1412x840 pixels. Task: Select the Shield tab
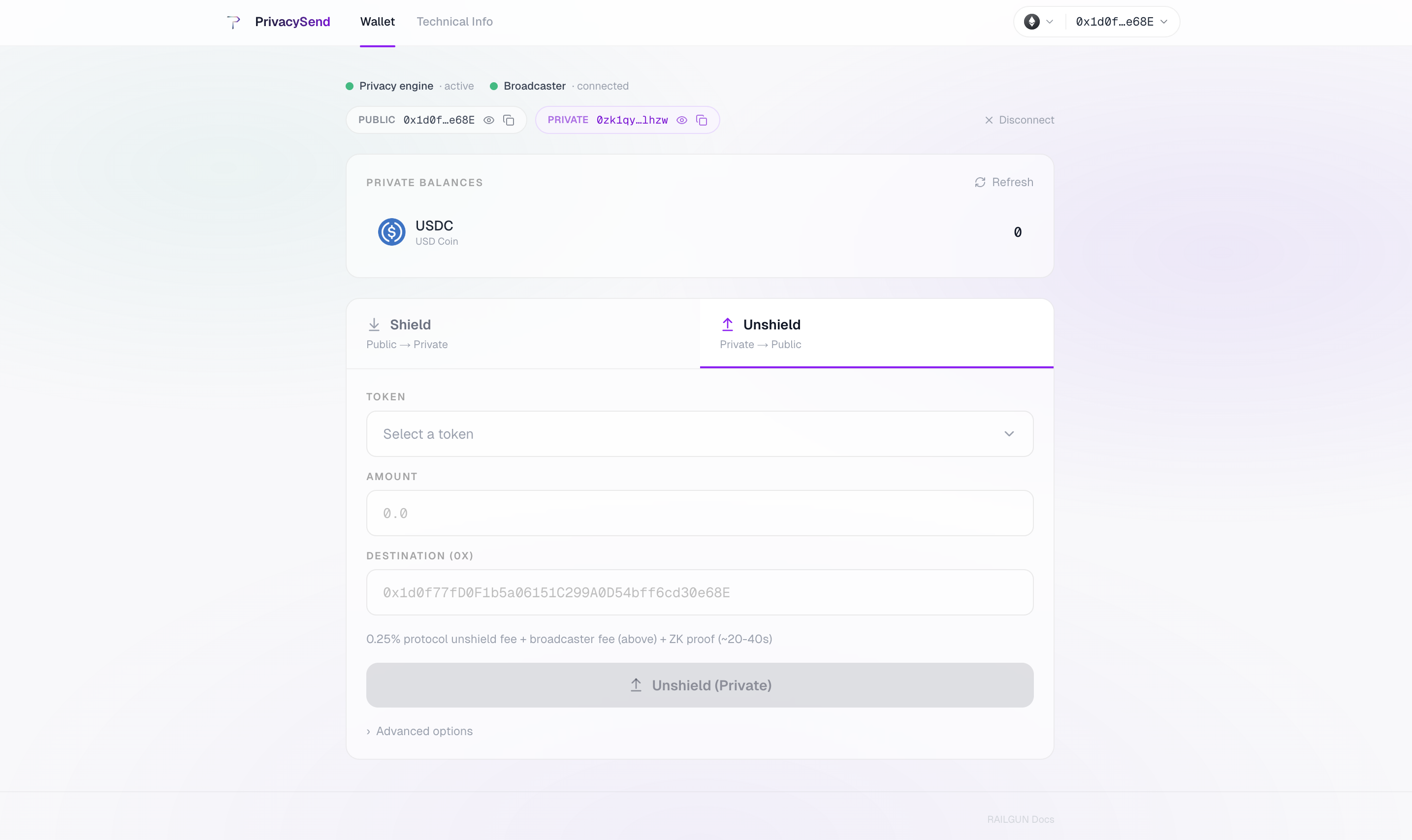click(523, 333)
